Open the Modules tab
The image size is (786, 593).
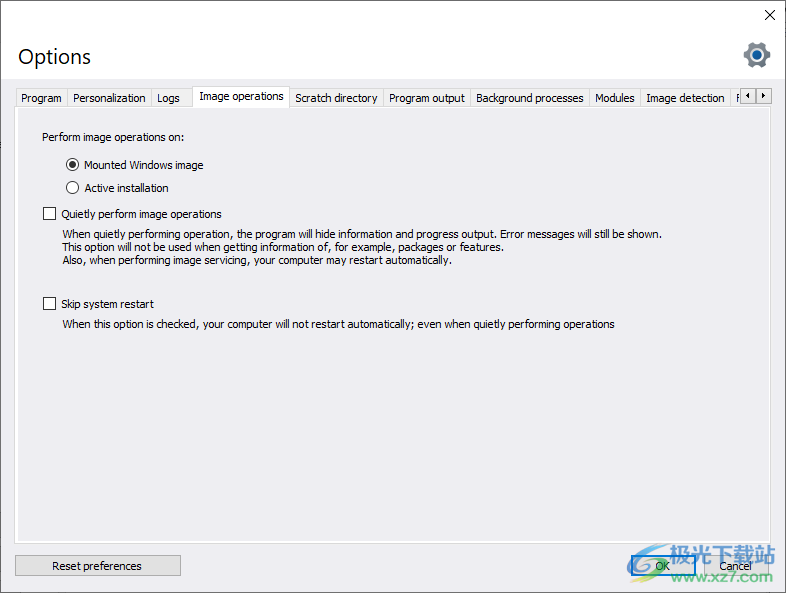[614, 98]
